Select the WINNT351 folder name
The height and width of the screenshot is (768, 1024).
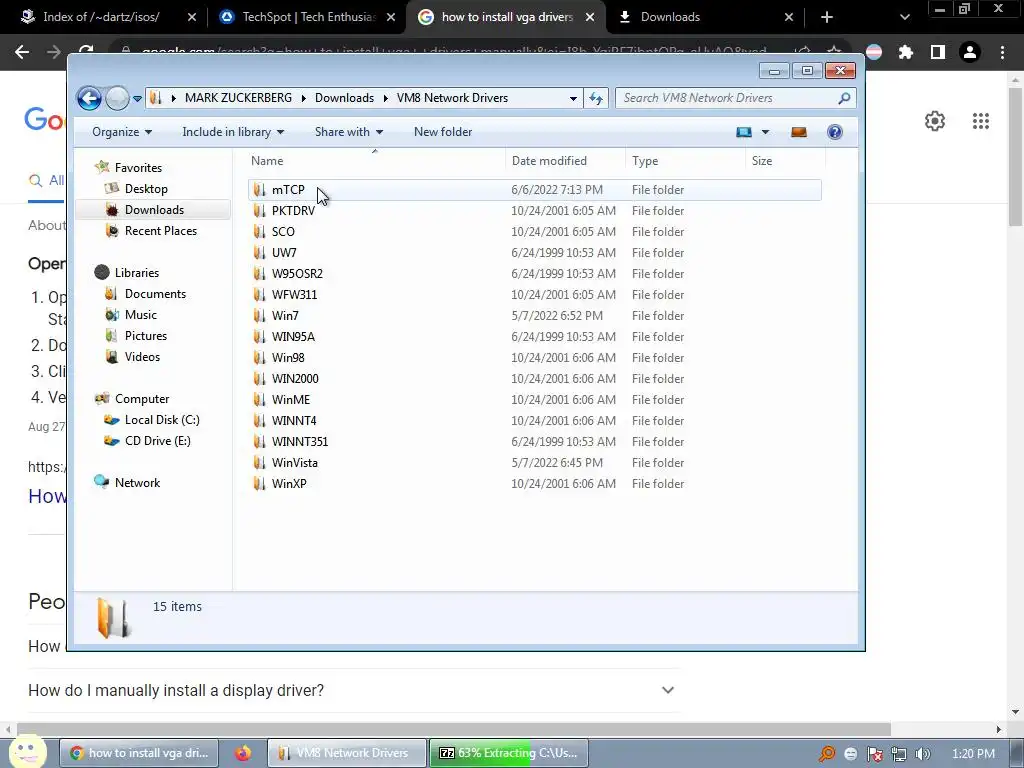(x=300, y=441)
